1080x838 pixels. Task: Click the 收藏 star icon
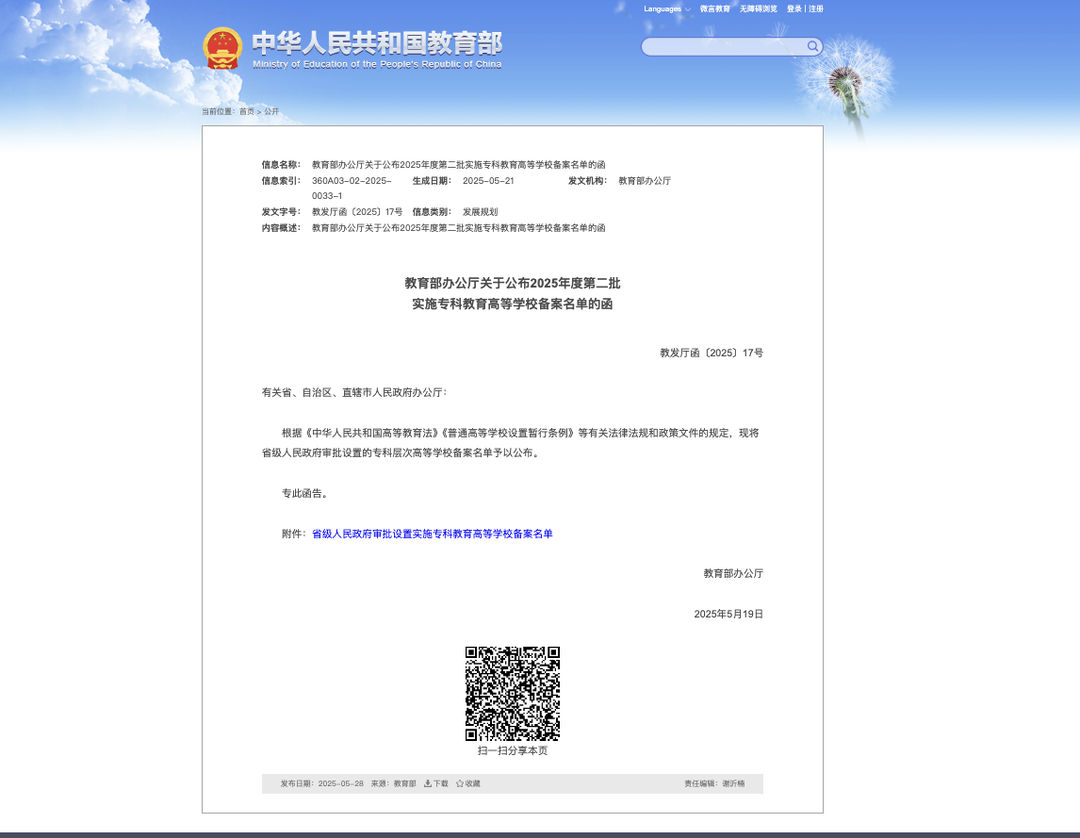pyautogui.click(x=460, y=784)
